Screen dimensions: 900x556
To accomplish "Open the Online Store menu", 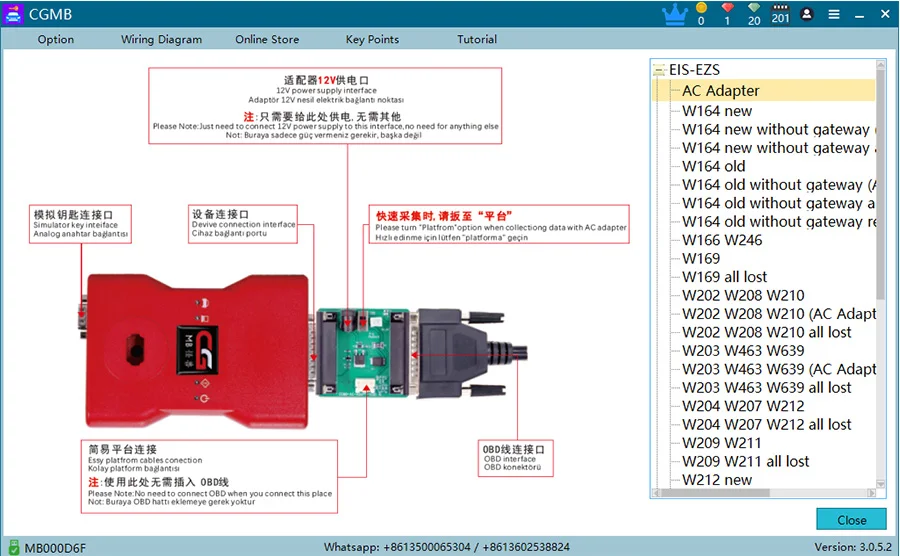I will [x=267, y=40].
